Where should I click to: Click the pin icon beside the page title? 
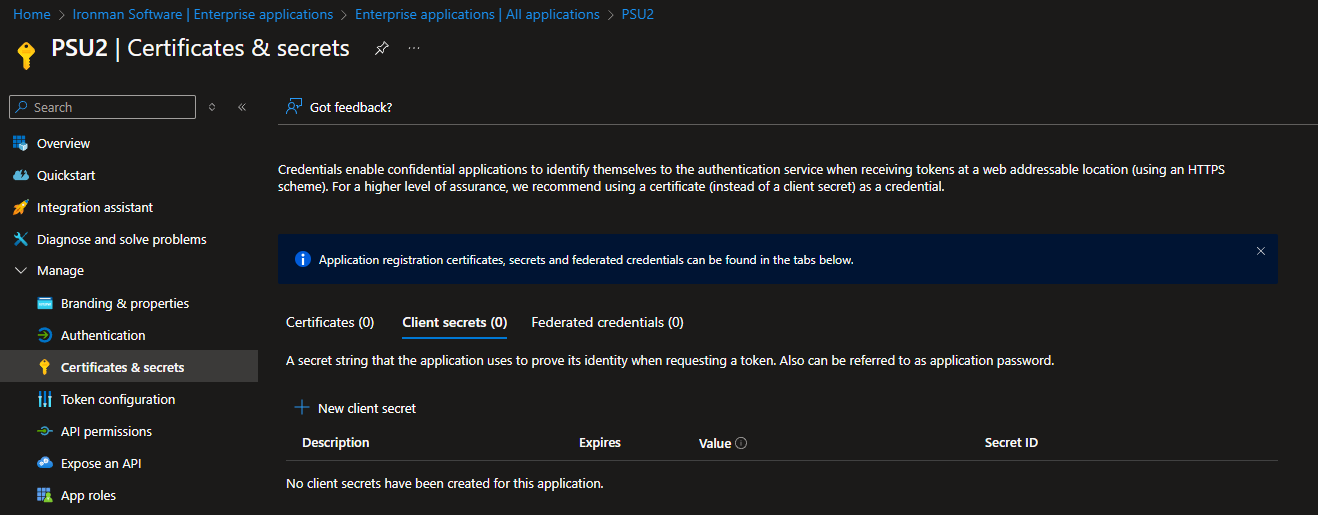point(381,48)
